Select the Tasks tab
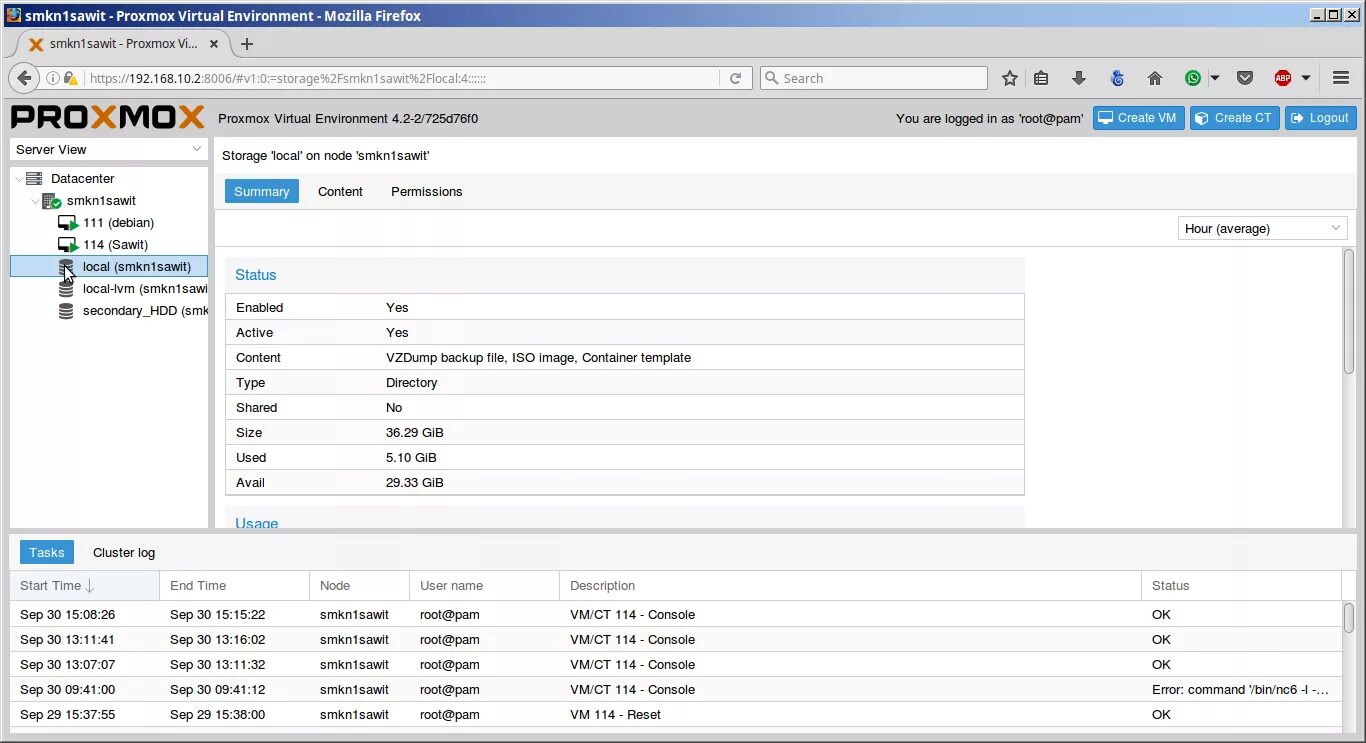Screen dimensions: 1366x743 tap(47, 552)
